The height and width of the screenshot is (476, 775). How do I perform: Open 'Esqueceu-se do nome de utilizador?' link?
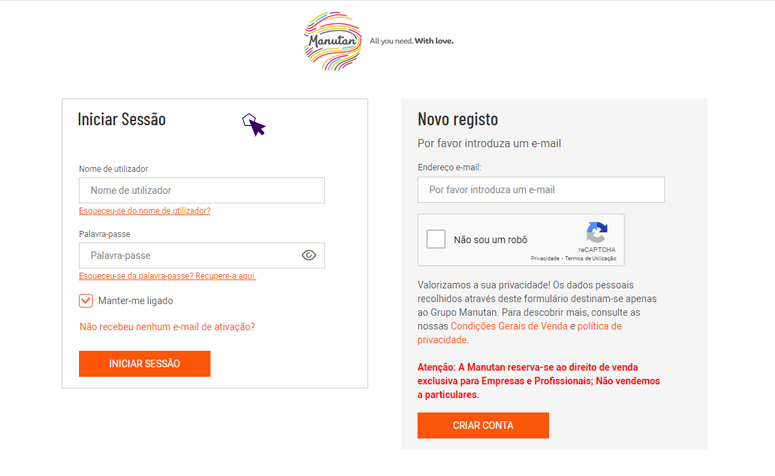point(145,211)
